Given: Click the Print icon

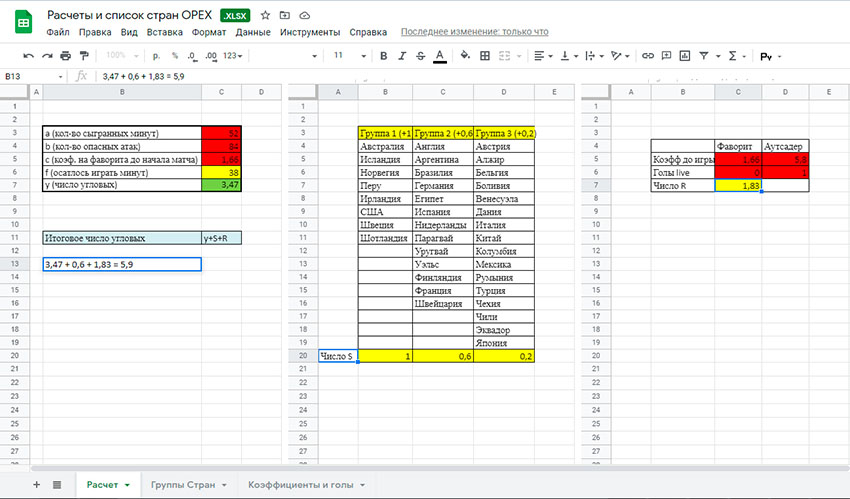Looking at the screenshot, I should pyautogui.click(x=66, y=56).
